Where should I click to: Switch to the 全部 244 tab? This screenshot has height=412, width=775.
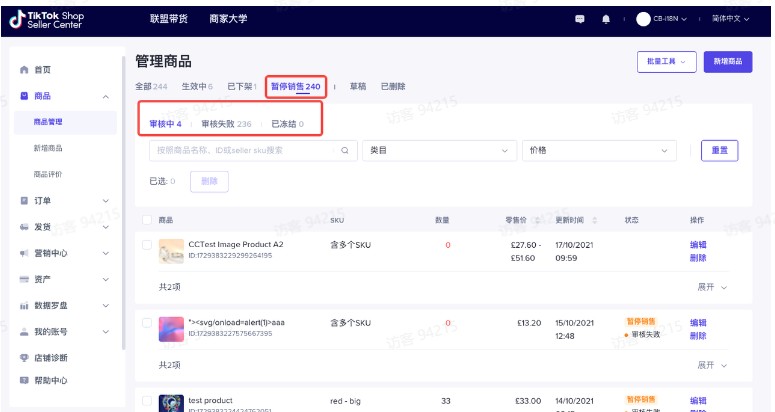pyautogui.click(x=151, y=87)
